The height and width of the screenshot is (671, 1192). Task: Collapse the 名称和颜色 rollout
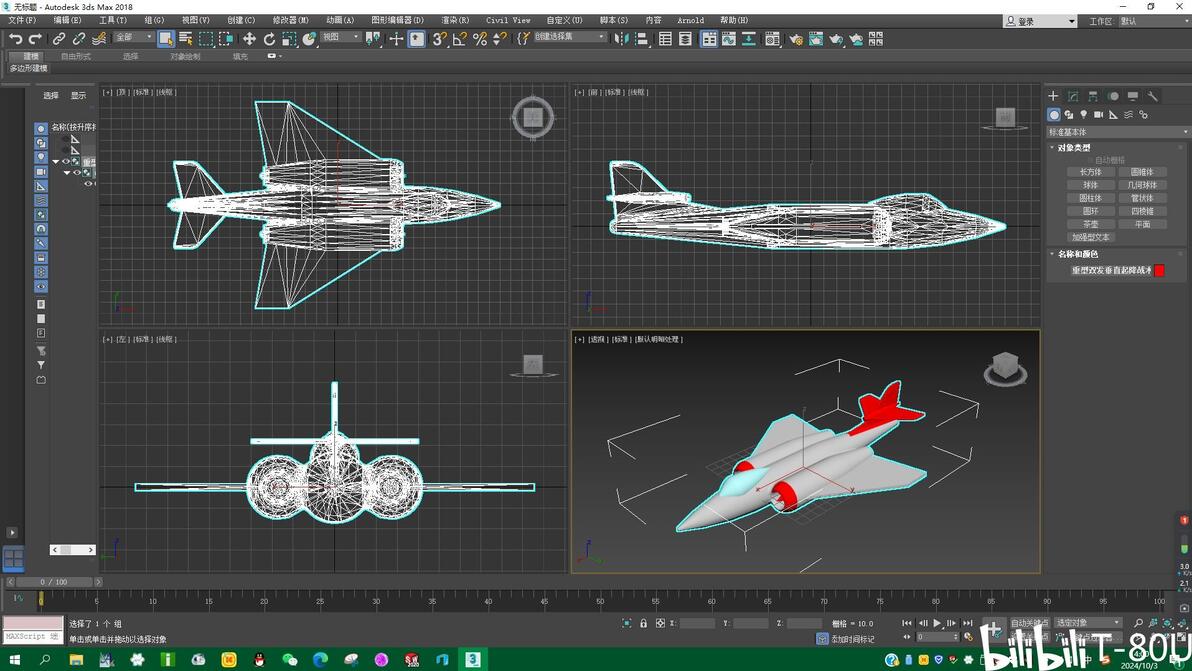tap(1077, 254)
